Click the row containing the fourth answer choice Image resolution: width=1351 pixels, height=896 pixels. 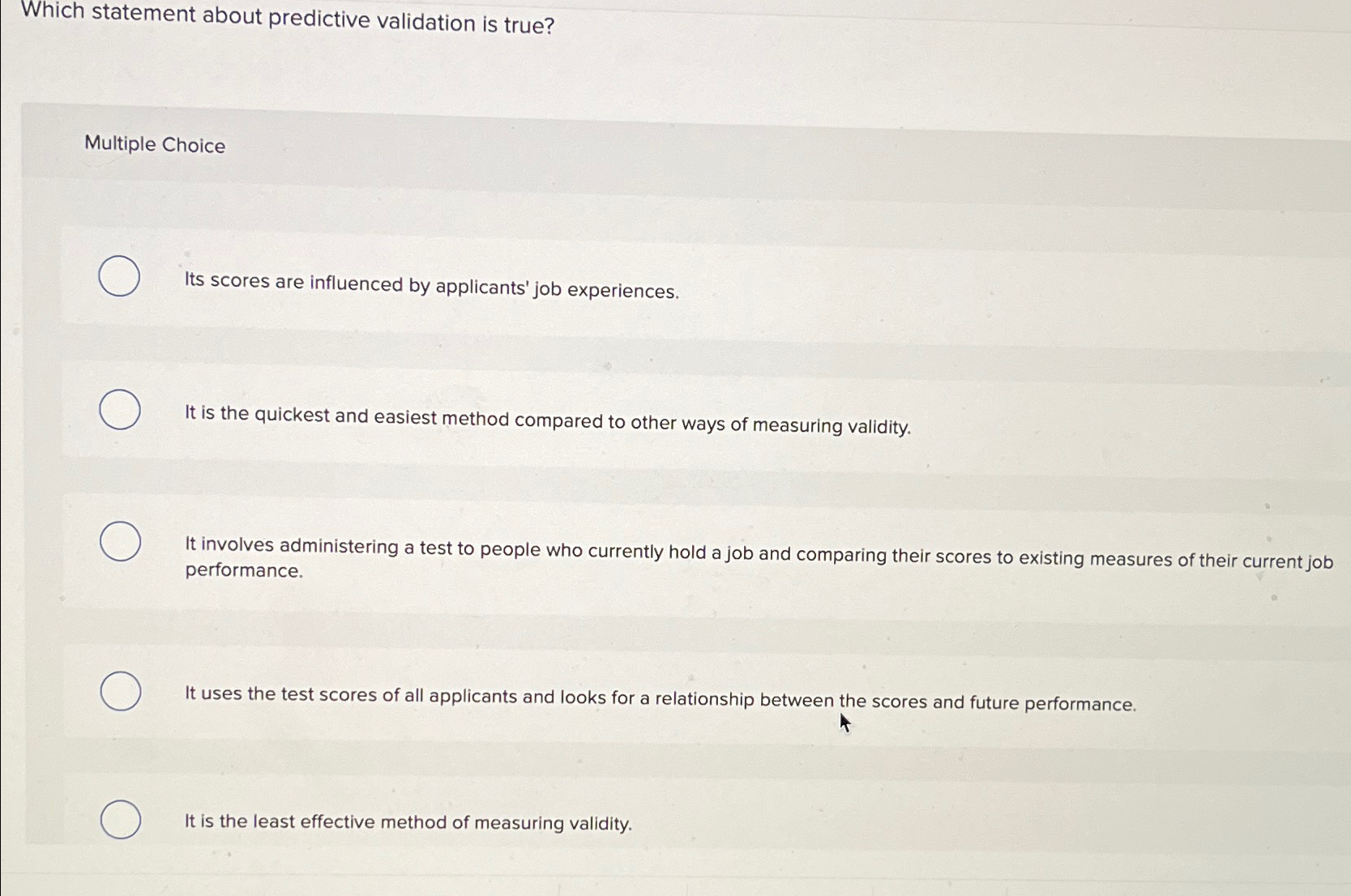pos(648,694)
